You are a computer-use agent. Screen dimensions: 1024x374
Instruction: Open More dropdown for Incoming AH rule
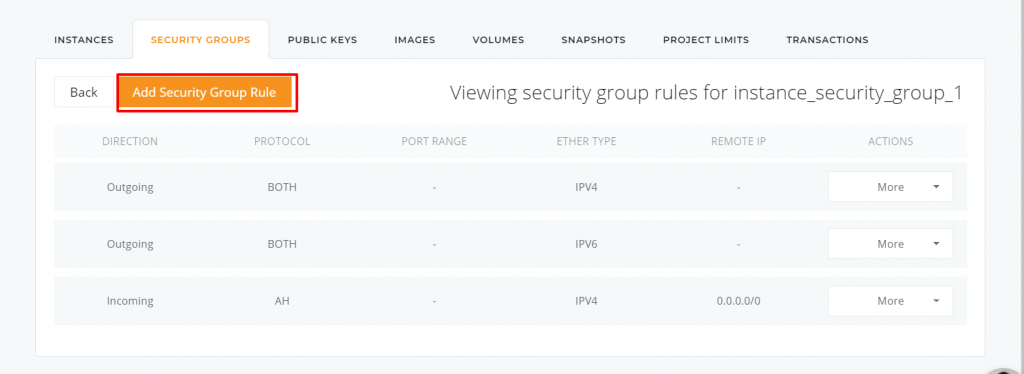(890, 301)
